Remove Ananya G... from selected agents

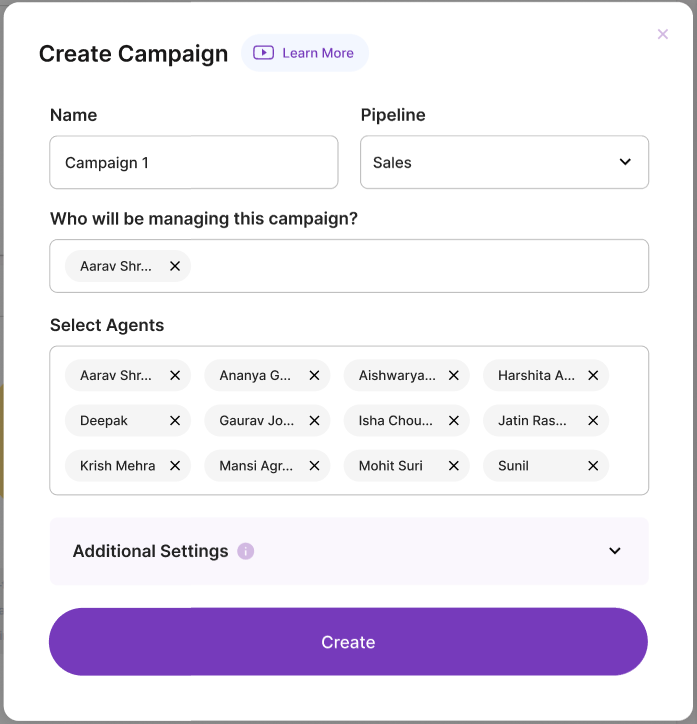[x=314, y=376]
